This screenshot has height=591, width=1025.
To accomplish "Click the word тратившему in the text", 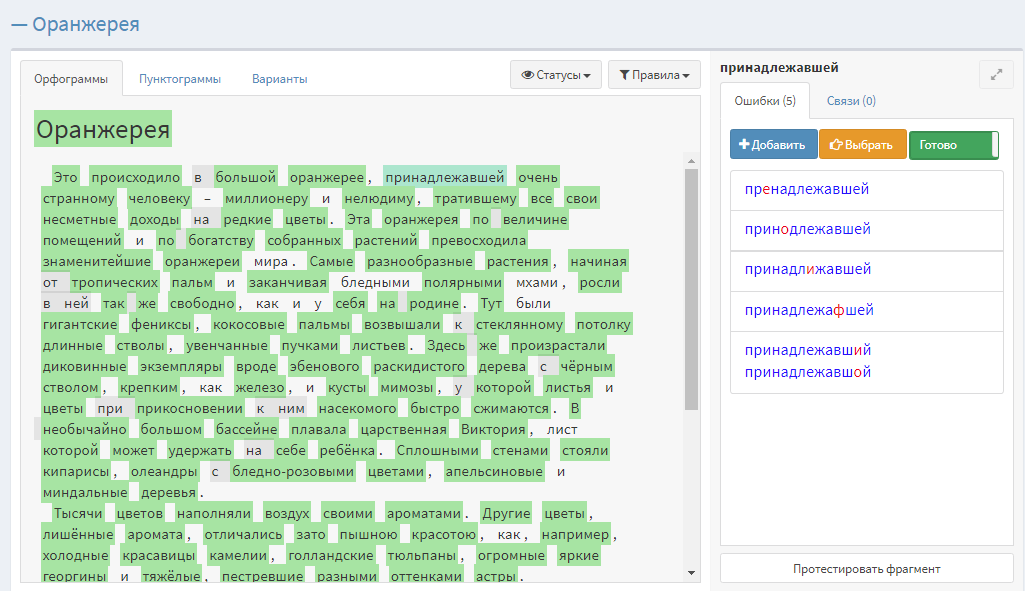I will (475, 198).
